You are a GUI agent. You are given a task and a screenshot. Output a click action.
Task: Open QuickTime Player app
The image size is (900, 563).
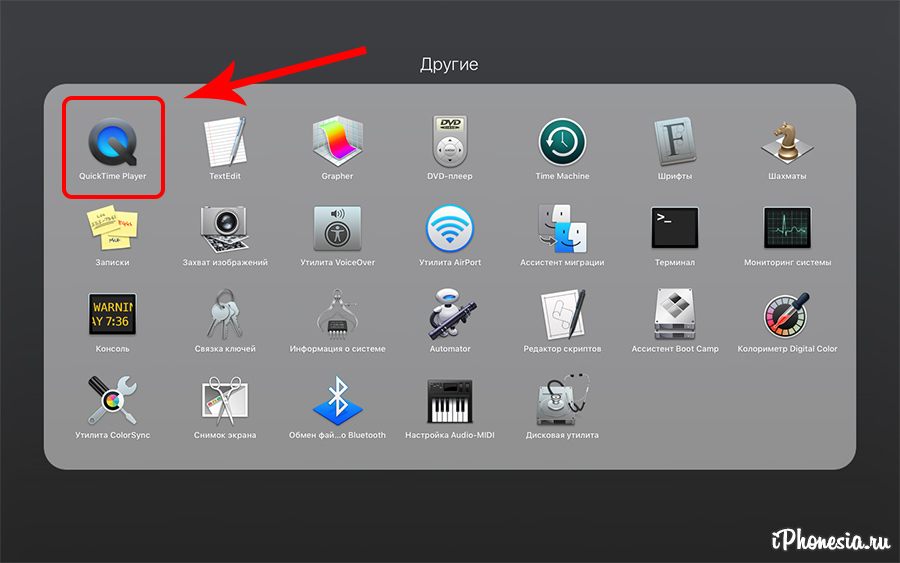pyautogui.click(x=112, y=142)
